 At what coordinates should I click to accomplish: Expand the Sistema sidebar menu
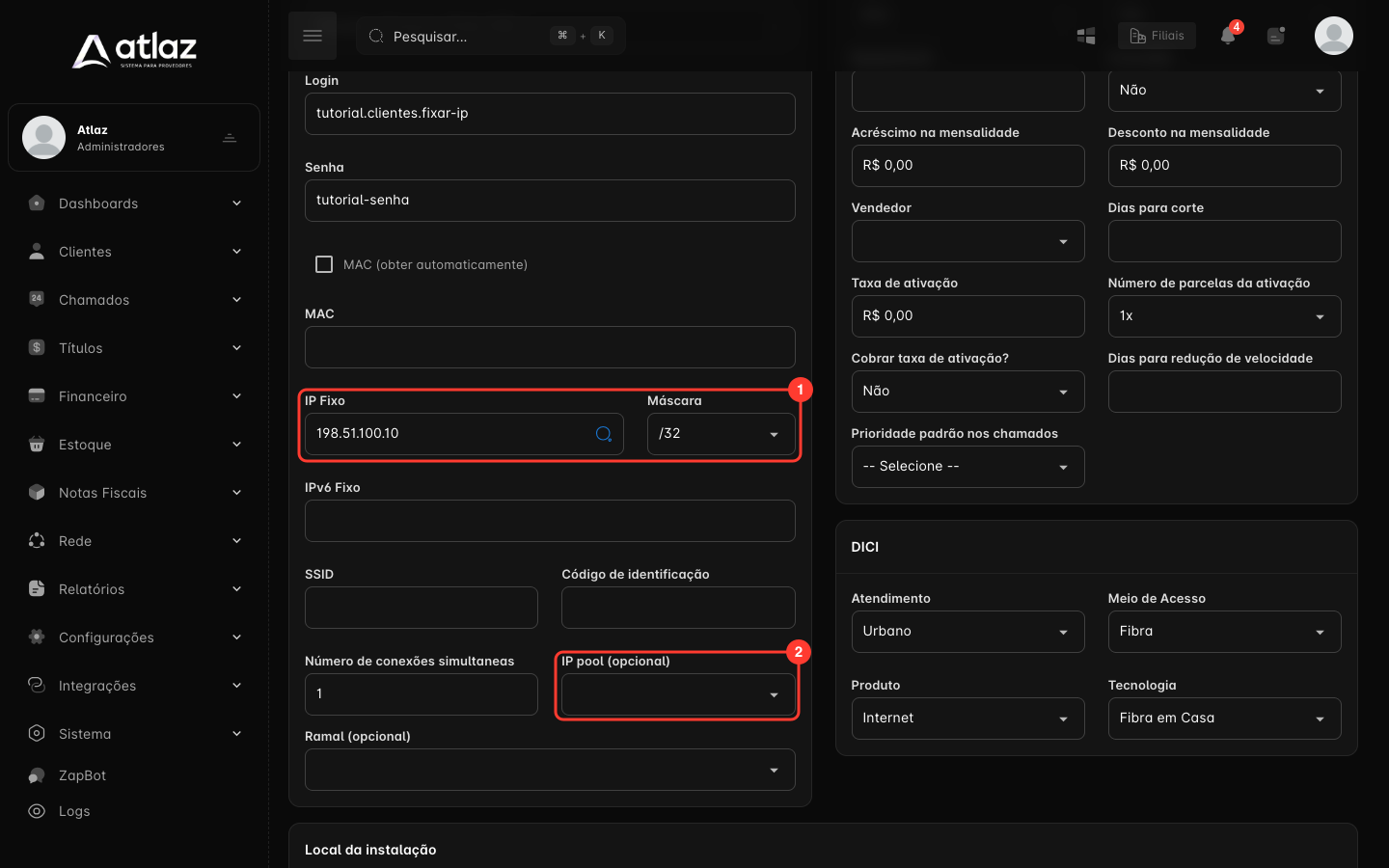134,734
